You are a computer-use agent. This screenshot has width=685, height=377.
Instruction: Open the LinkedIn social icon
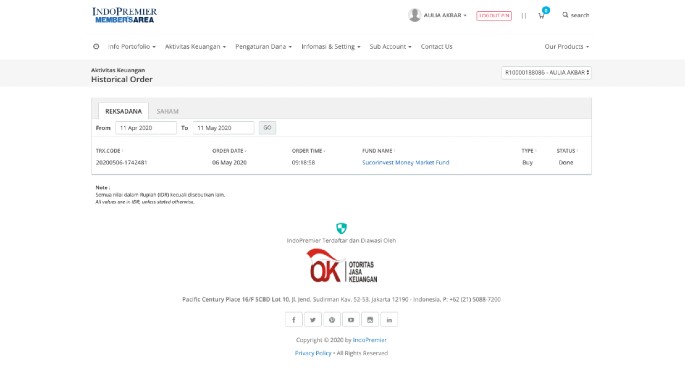[389, 320]
